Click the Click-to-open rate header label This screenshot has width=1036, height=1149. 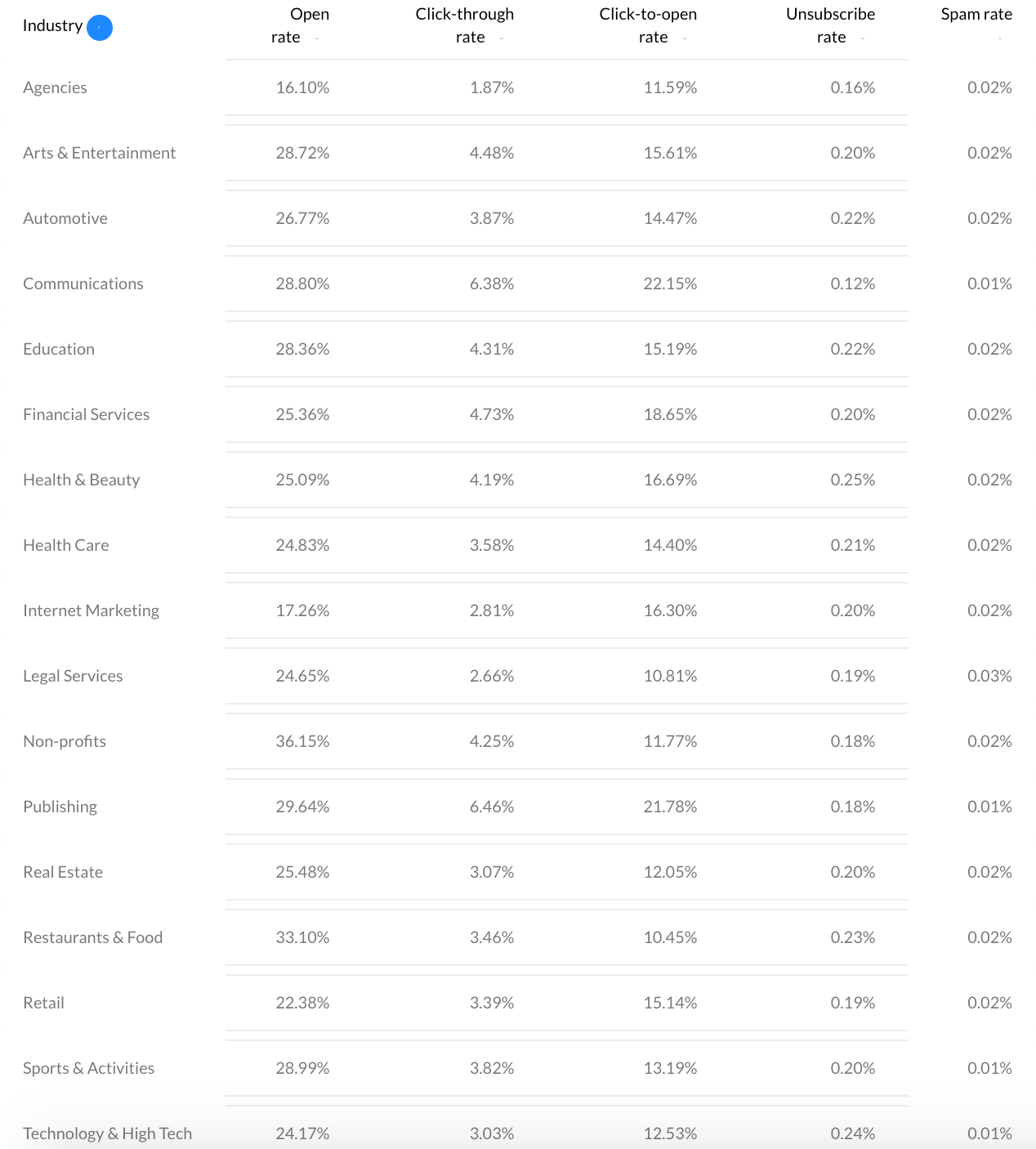pos(647,25)
